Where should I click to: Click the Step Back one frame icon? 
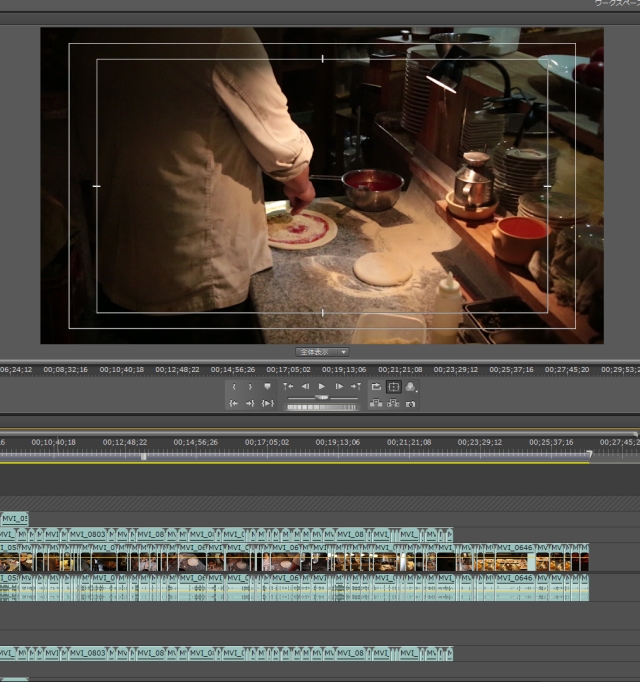pyautogui.click(x=305, y=387)
